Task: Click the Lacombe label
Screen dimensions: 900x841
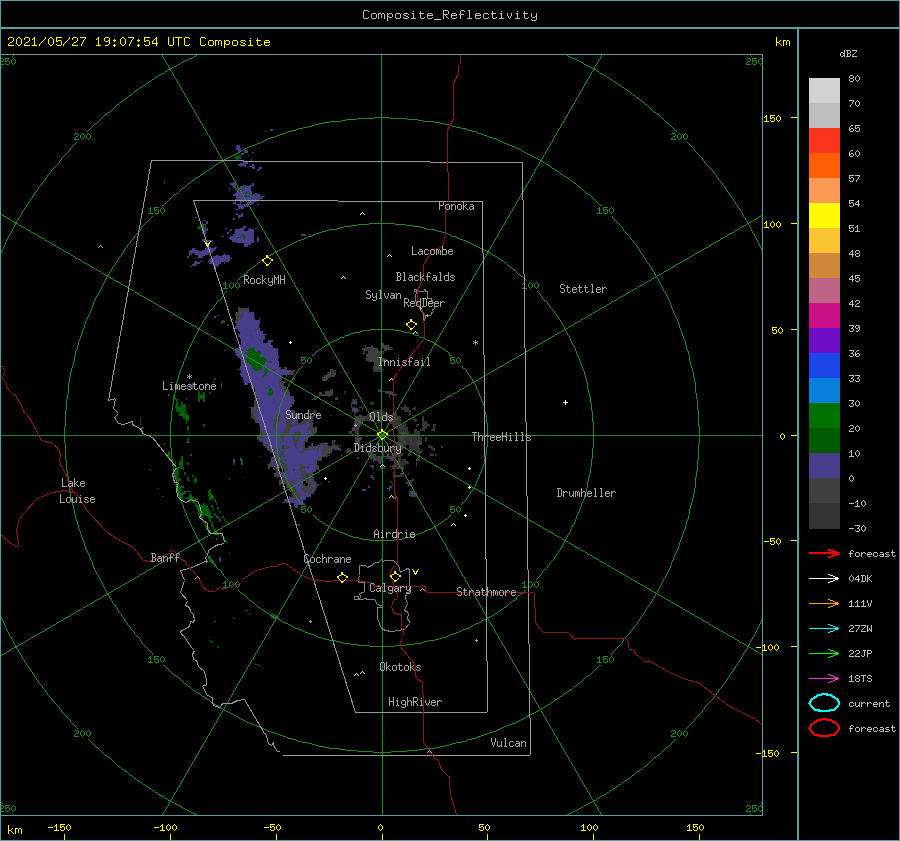Action: 432,251
